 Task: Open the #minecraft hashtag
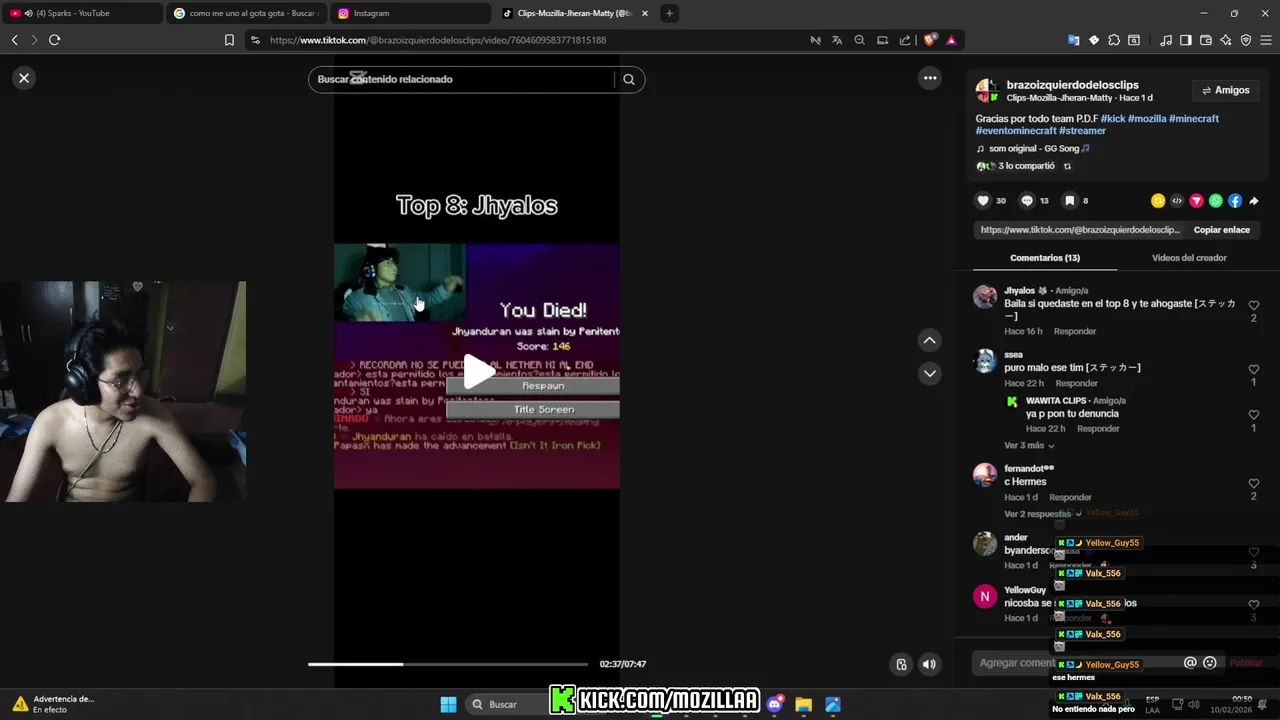[x=1194, y=118]
